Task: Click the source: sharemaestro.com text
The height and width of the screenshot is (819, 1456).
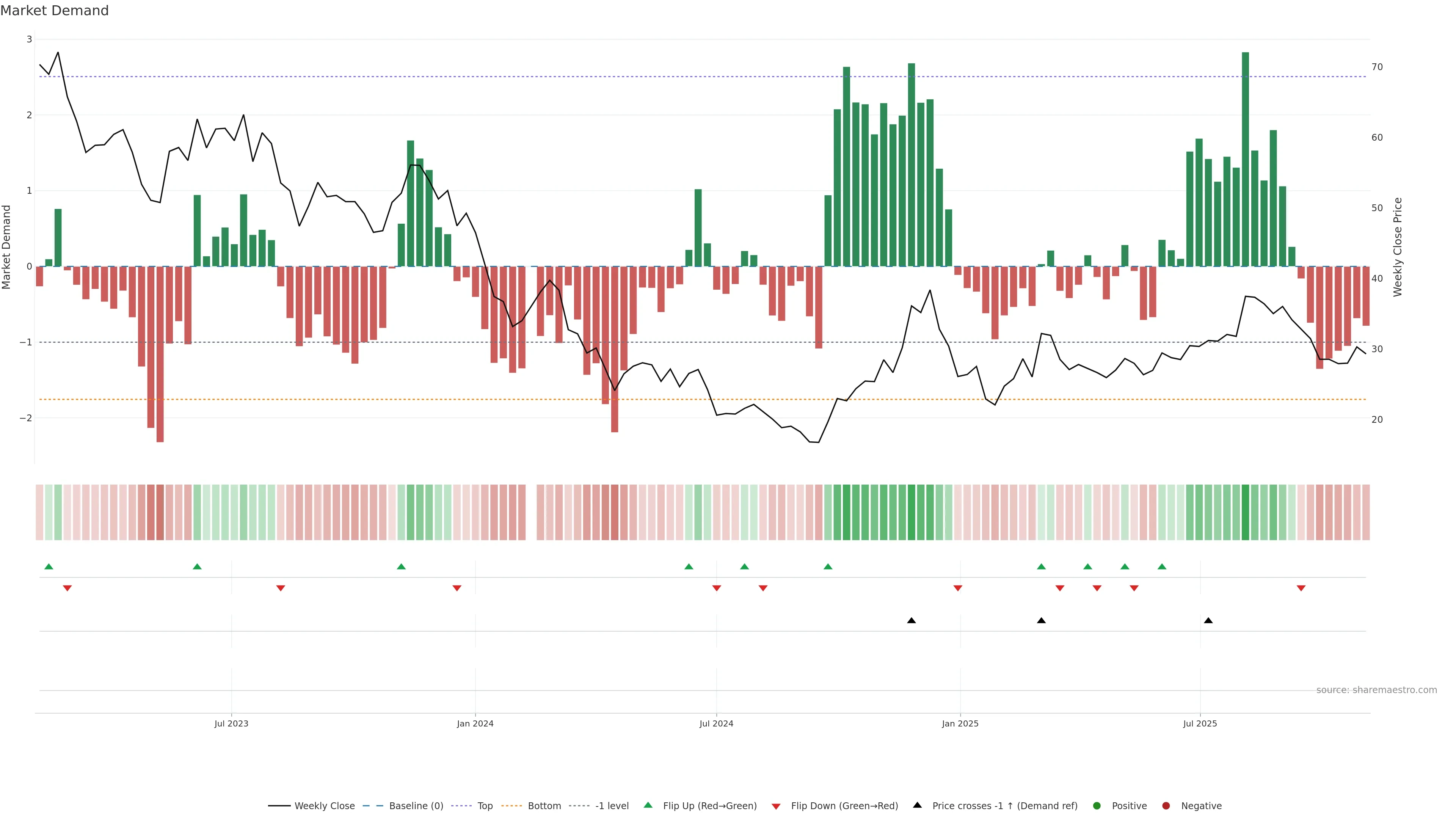Action: point(1376,690)
